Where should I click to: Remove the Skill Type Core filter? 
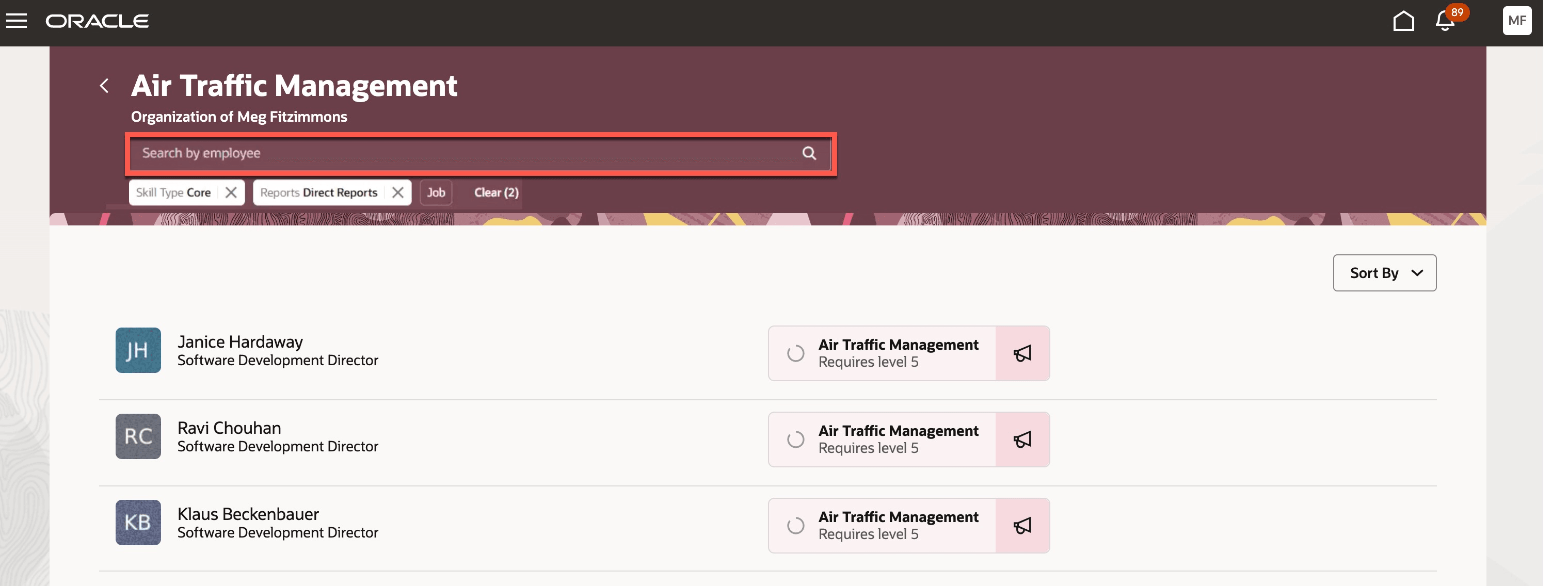(231, 192)
